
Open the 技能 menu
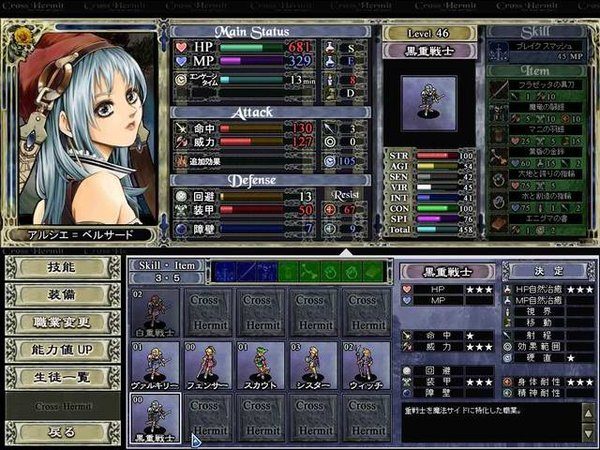[x=62, y=267]
